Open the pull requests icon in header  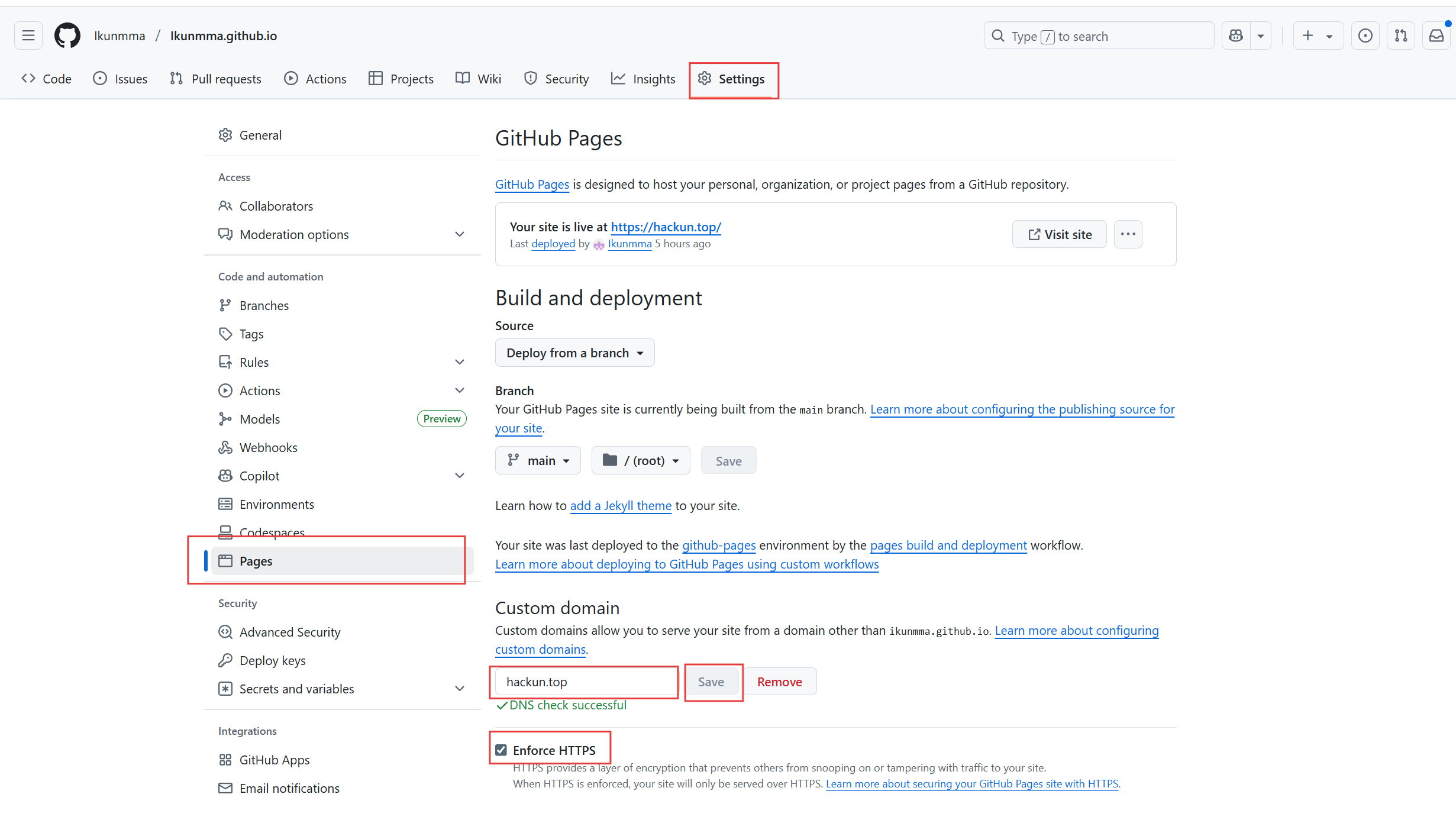tap(1401, 36)
